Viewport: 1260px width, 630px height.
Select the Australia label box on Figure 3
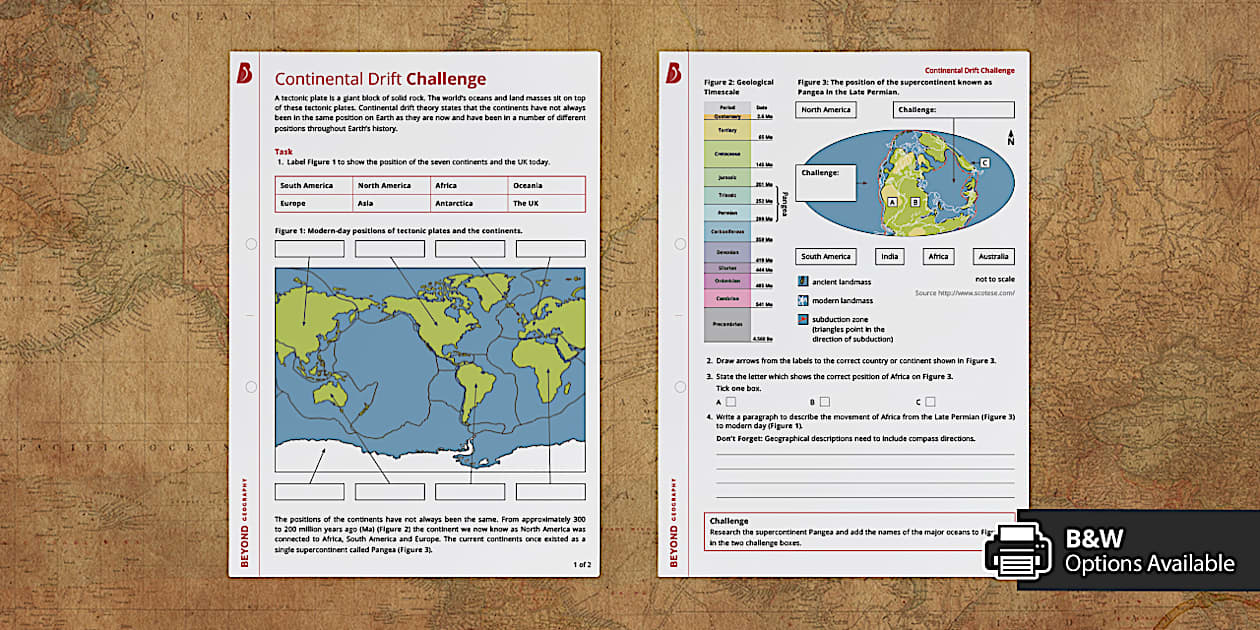[994, 257]
